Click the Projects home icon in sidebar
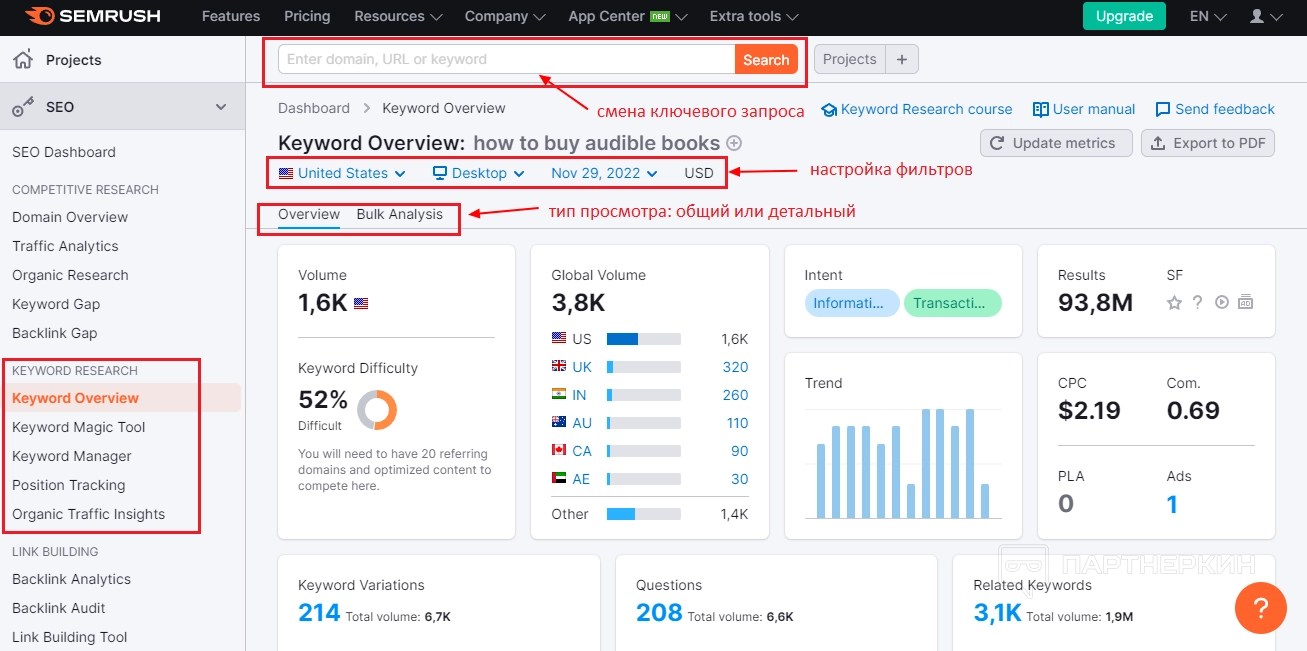The height and width of the screenshot is (651, 1307). (22, 60)
